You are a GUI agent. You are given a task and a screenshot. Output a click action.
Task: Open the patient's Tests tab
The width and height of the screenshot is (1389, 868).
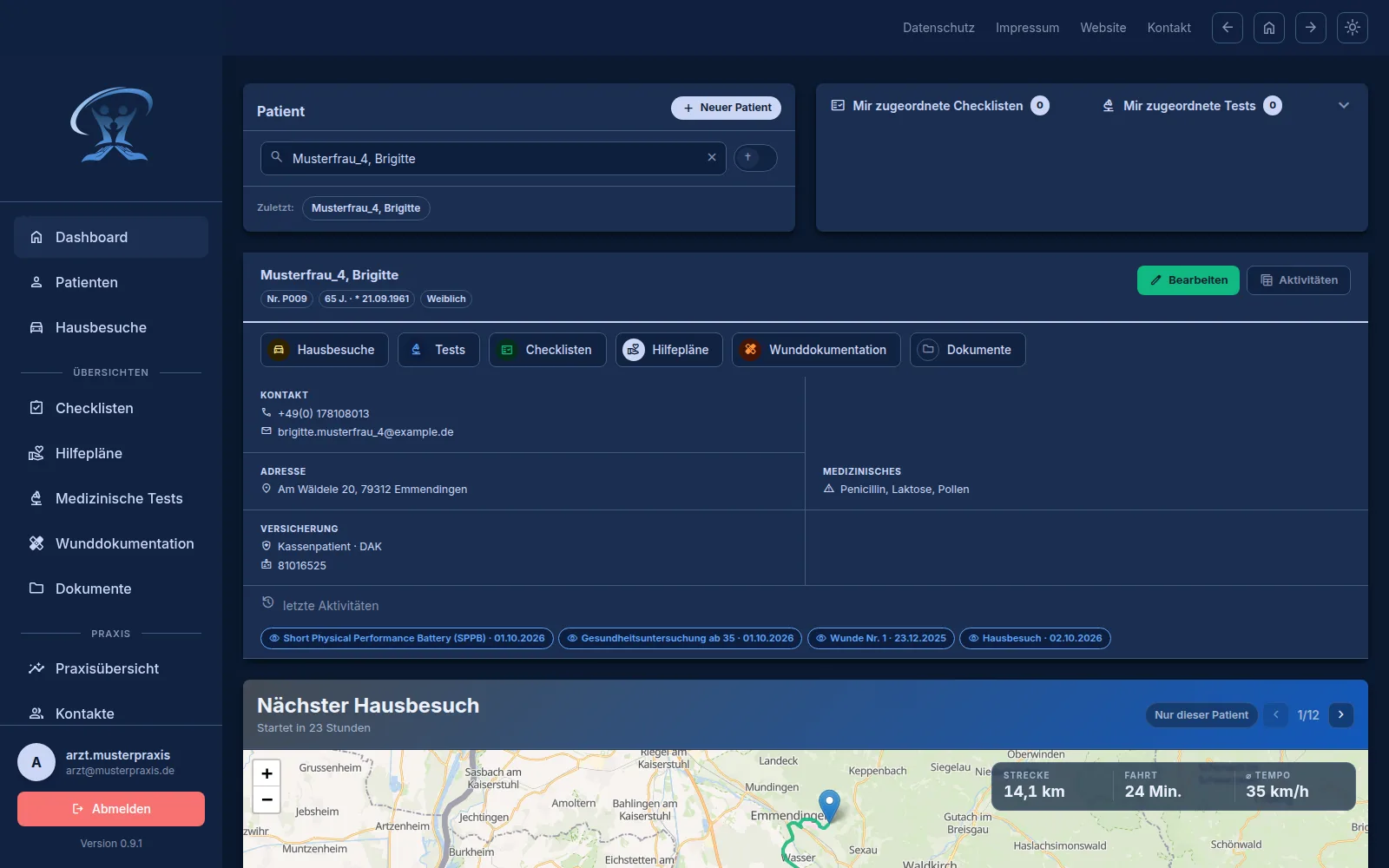click(438, 350)
